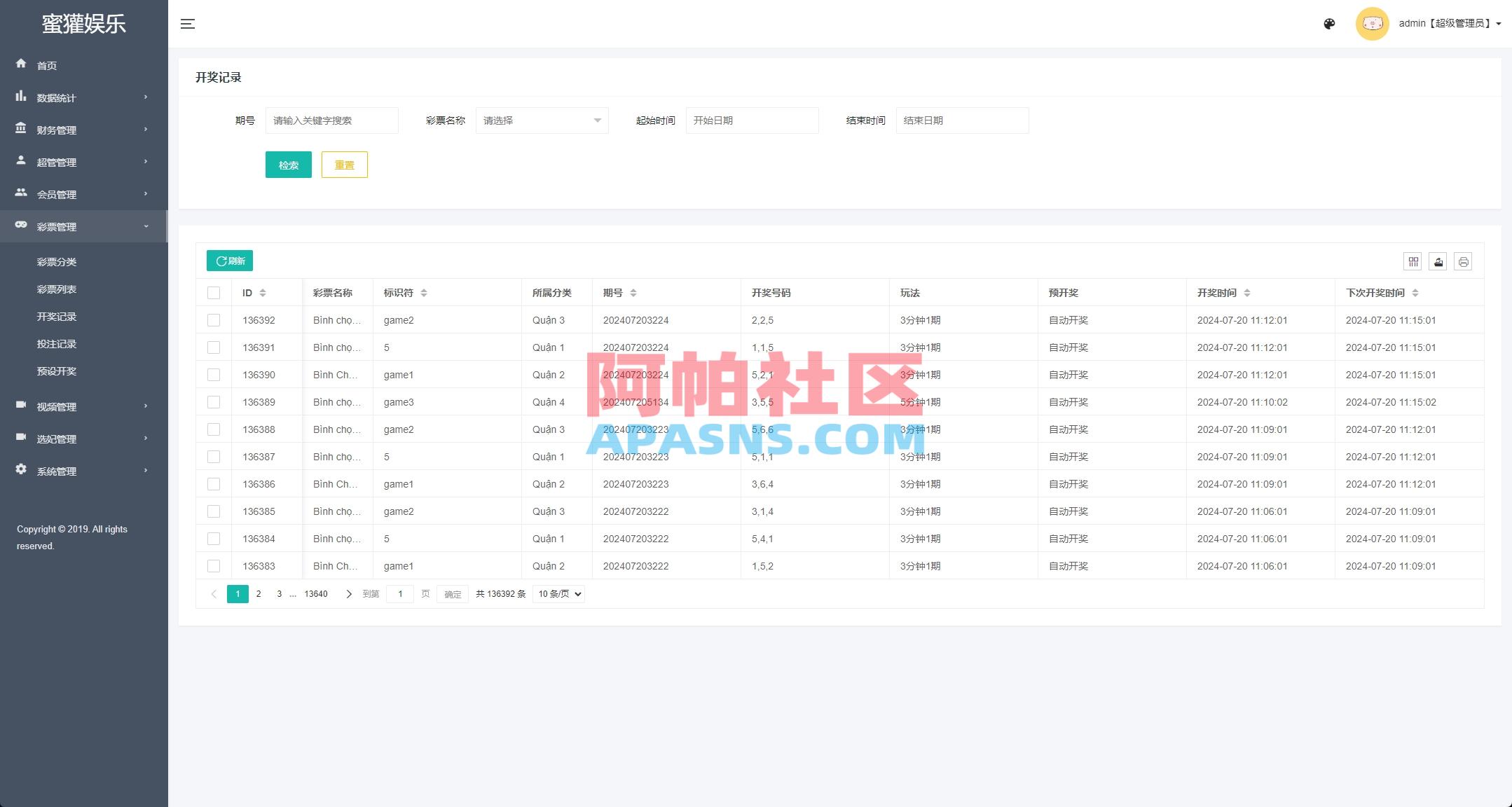Open the 投注记录 menu item
Viewport: 1512px width, 807px height.
point(57,343)
